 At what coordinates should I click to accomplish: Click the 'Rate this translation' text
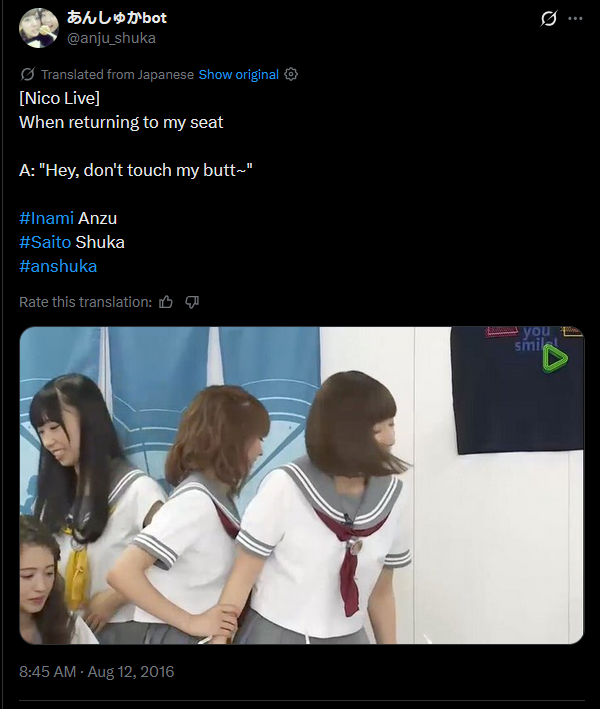(85, 302)
